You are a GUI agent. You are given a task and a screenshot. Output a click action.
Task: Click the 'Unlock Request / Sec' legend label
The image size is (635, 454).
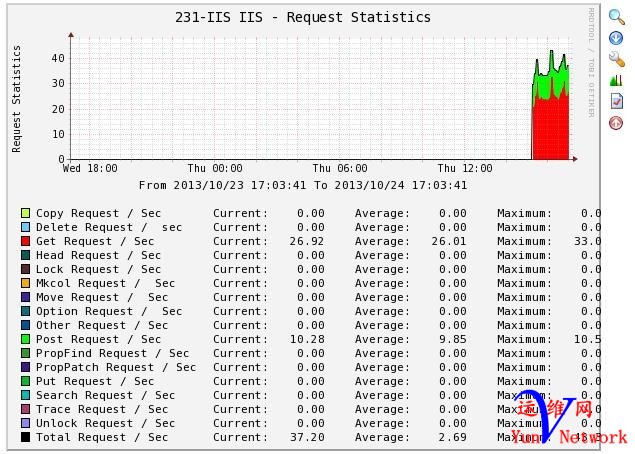tap(105, 423)
